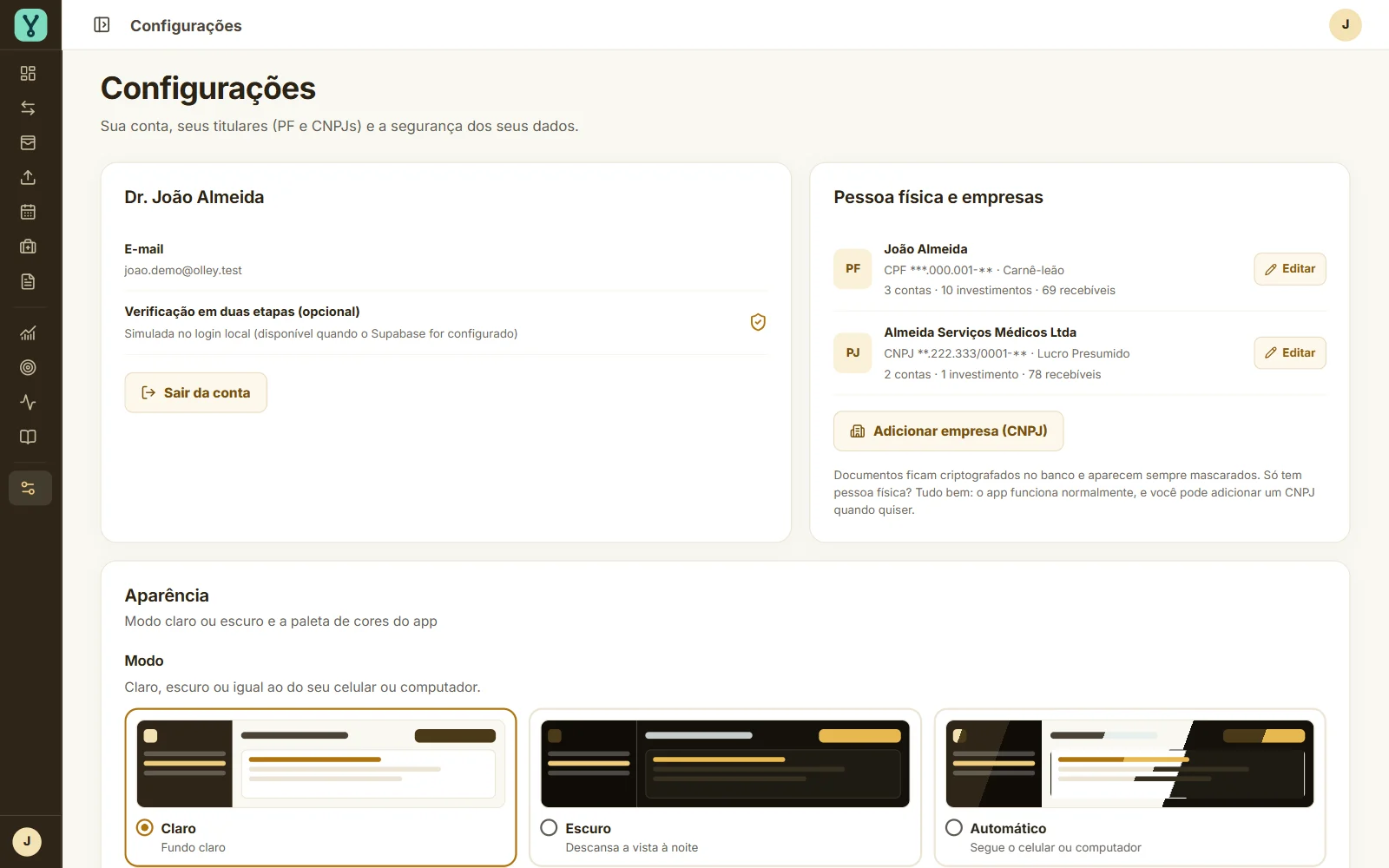Click the J avatar at sidebar bottom
This screenshot has height=868, width=1389.
(27, 841)
